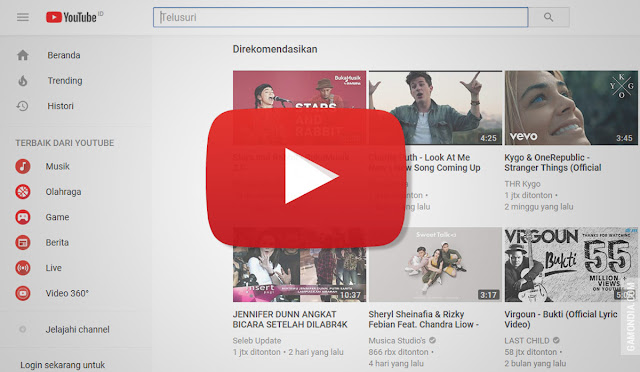Click the Musica Studio's channel name
Image resolution: width=640 pixels, height=372 pixels.
coord(397,341)
